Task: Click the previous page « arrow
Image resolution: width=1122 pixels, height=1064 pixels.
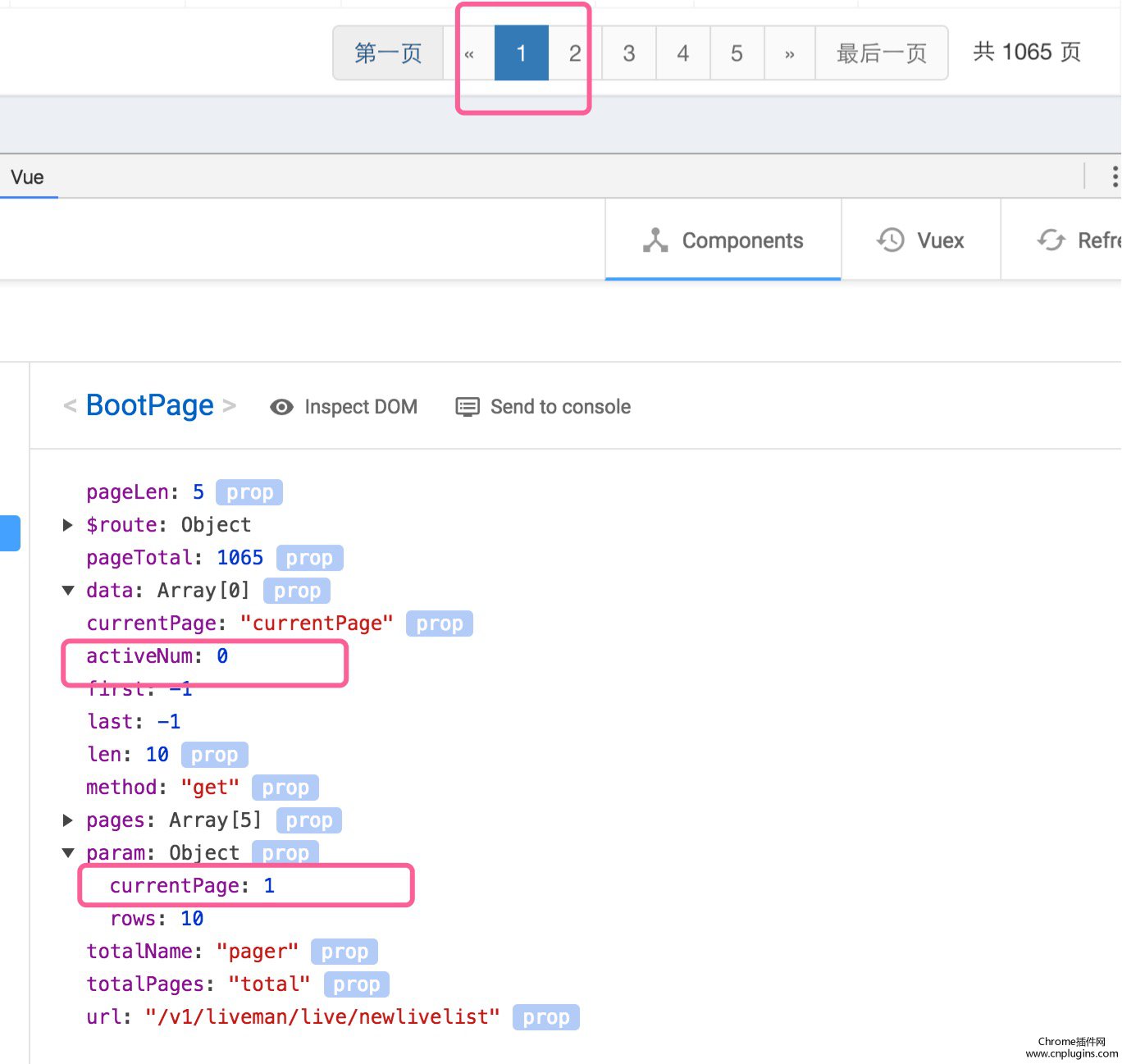Action: 469,53
